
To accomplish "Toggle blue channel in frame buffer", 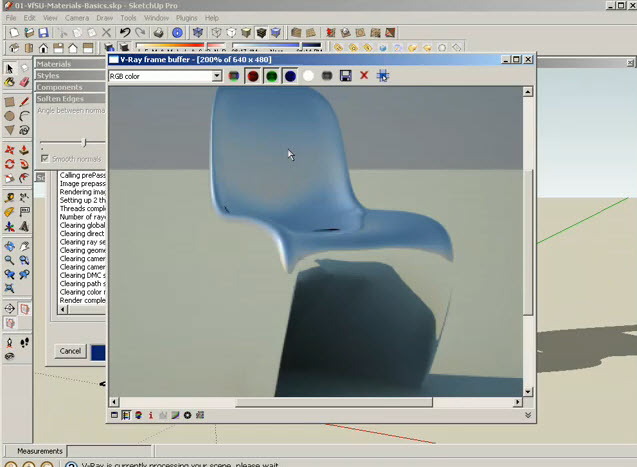I will coord(290,76).
